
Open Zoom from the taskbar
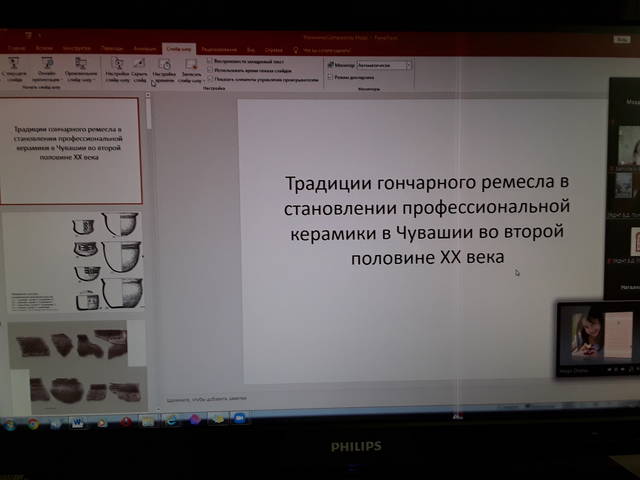pos(239,418)
